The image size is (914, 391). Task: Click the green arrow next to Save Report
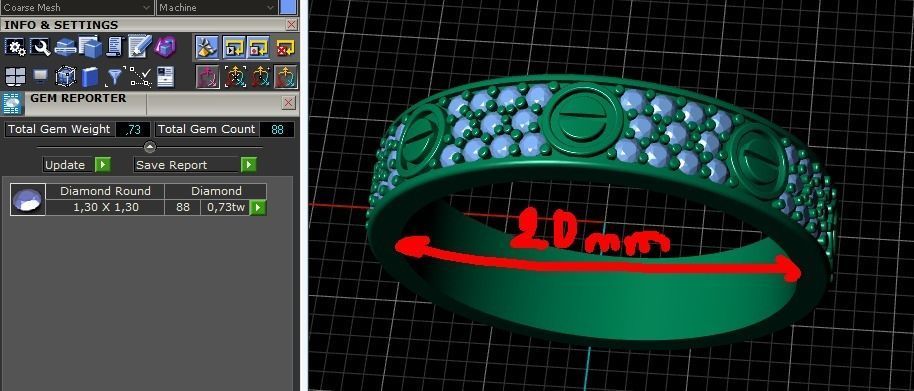click(x=249, y=165)
